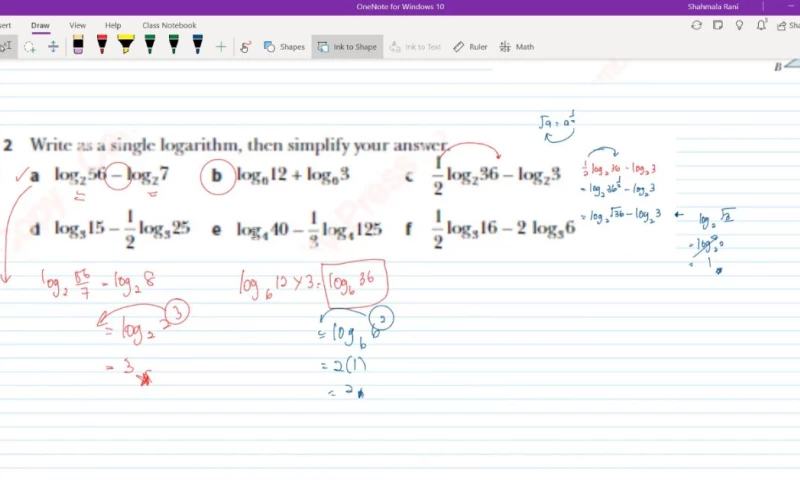Toggle Ink to Shape
The width and height of the screenshot is (800, 480).
pos(347,47)
